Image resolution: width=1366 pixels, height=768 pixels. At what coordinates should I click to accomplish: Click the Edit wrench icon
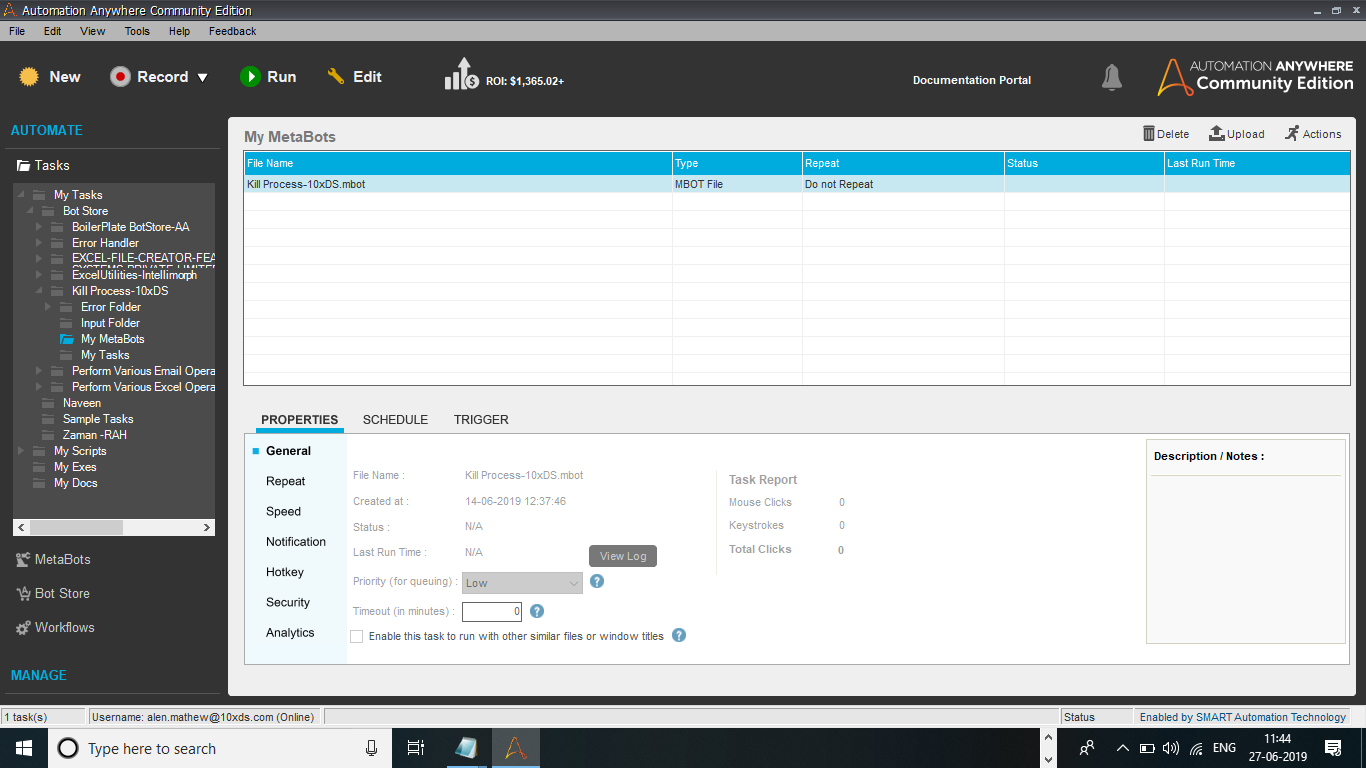click(336, 77)
